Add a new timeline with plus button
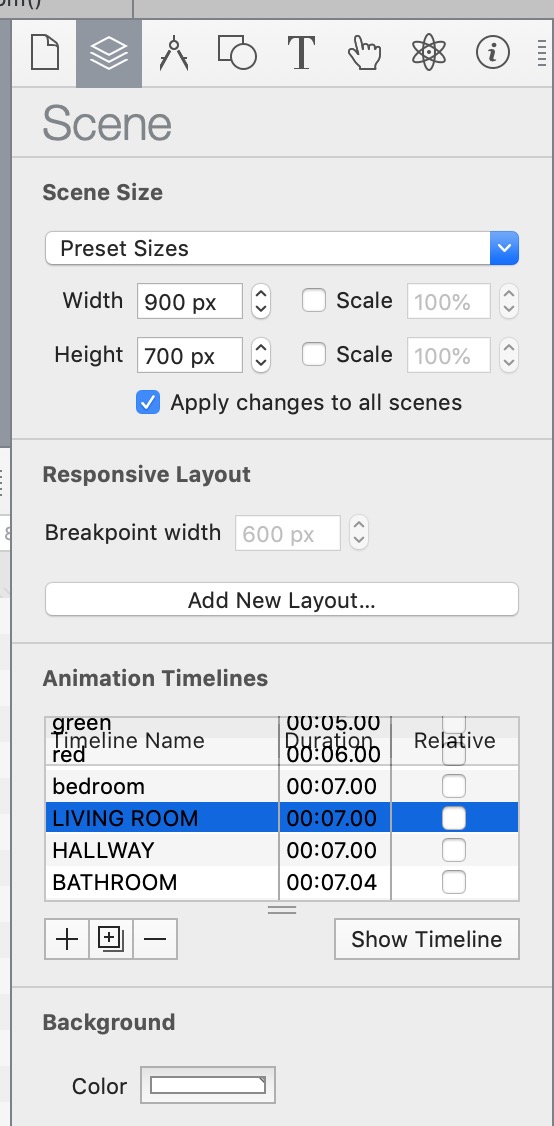 coord(67,939)
